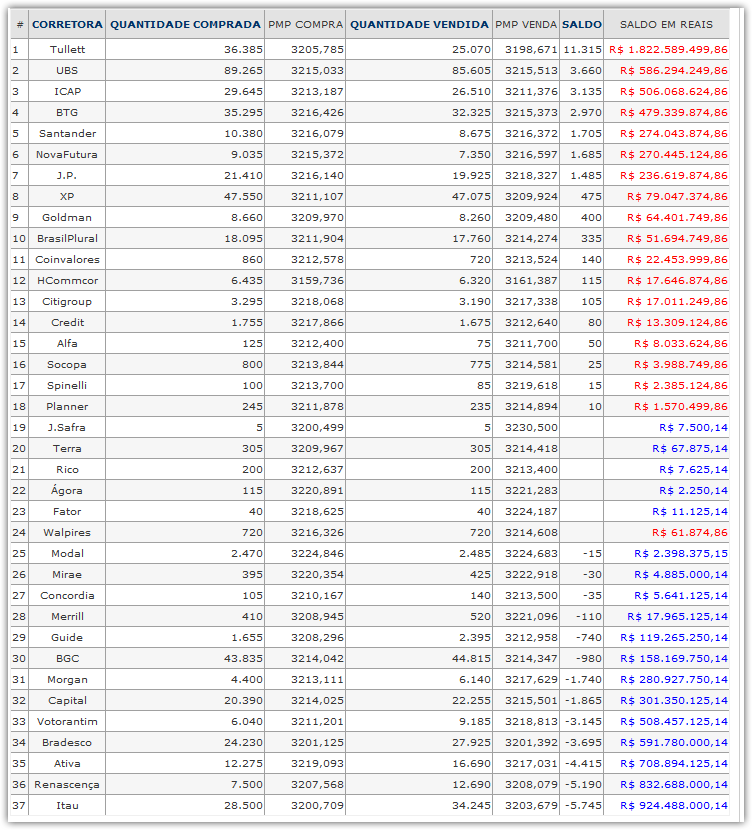Viewport: 752px width, 830px height.
Task: Sort by the SALDO column header
Action: pyautogui.click(x=582, y=24)
